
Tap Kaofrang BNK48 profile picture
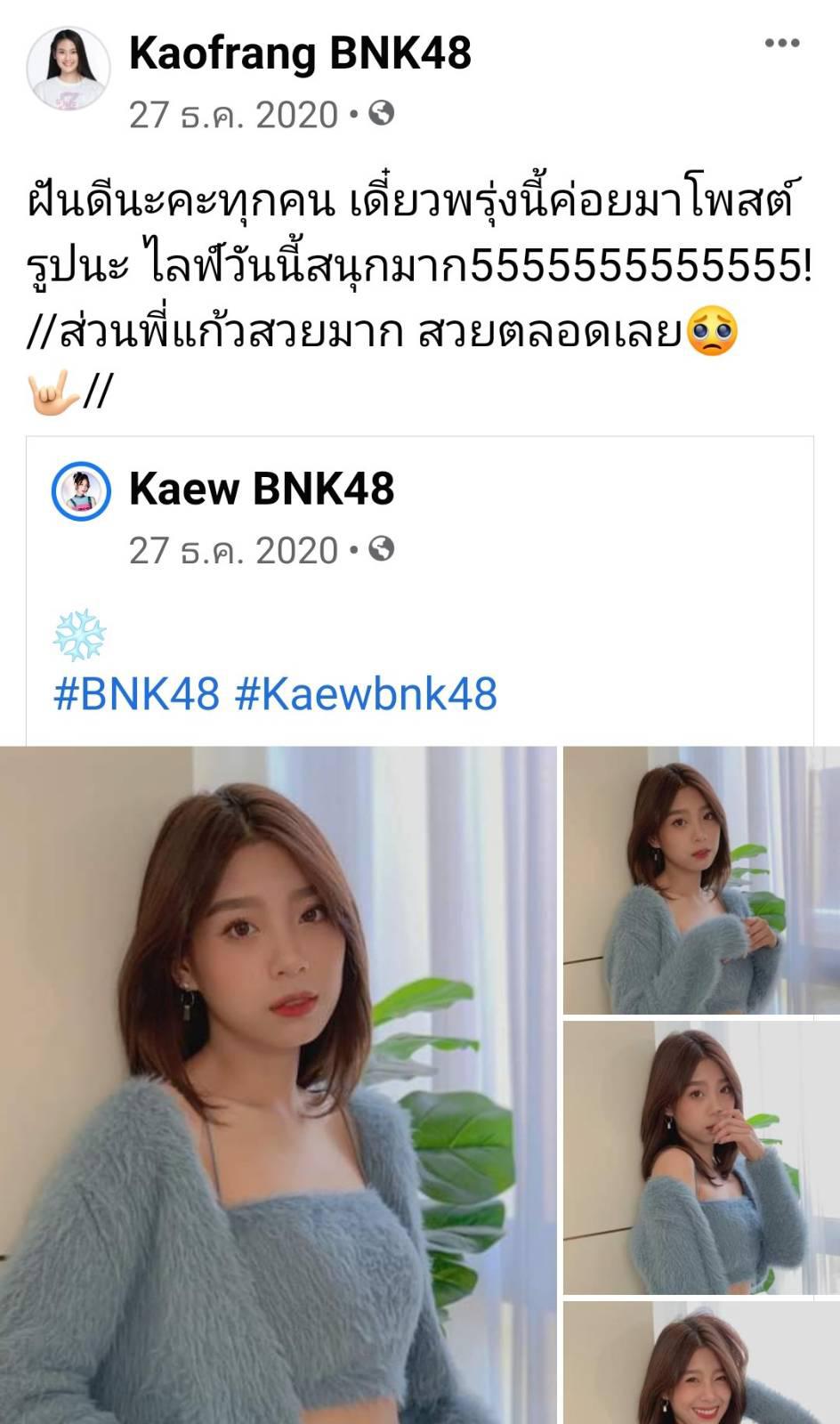click(69, 69)
